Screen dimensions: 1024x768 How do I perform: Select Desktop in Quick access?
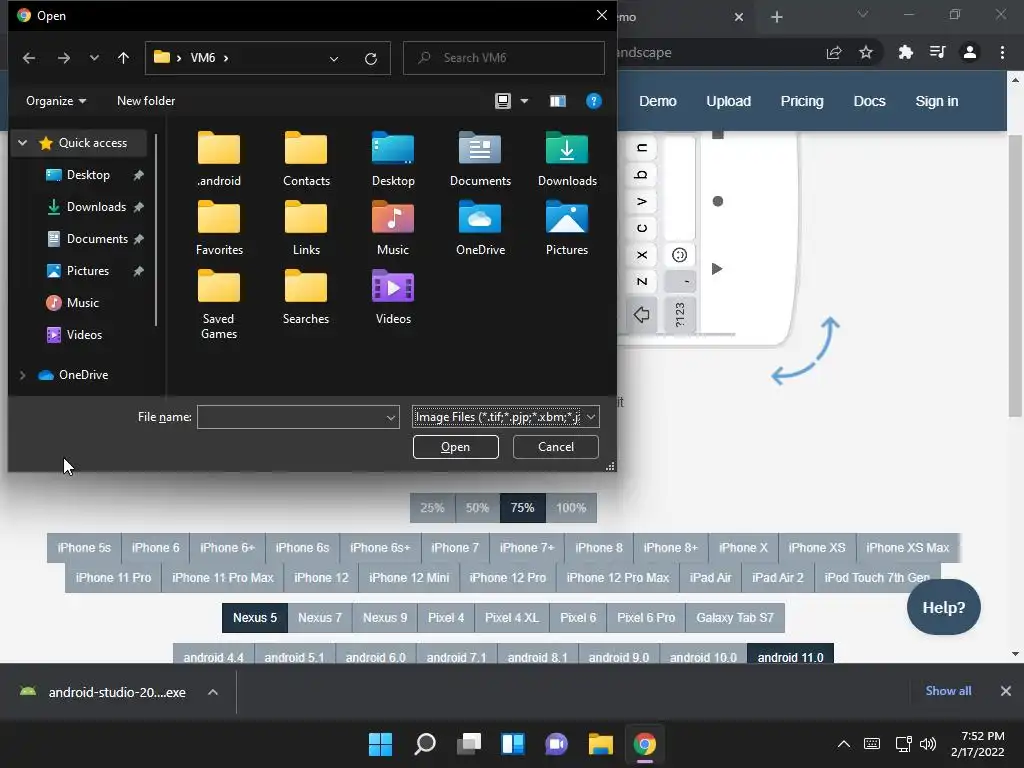point(88,175)
